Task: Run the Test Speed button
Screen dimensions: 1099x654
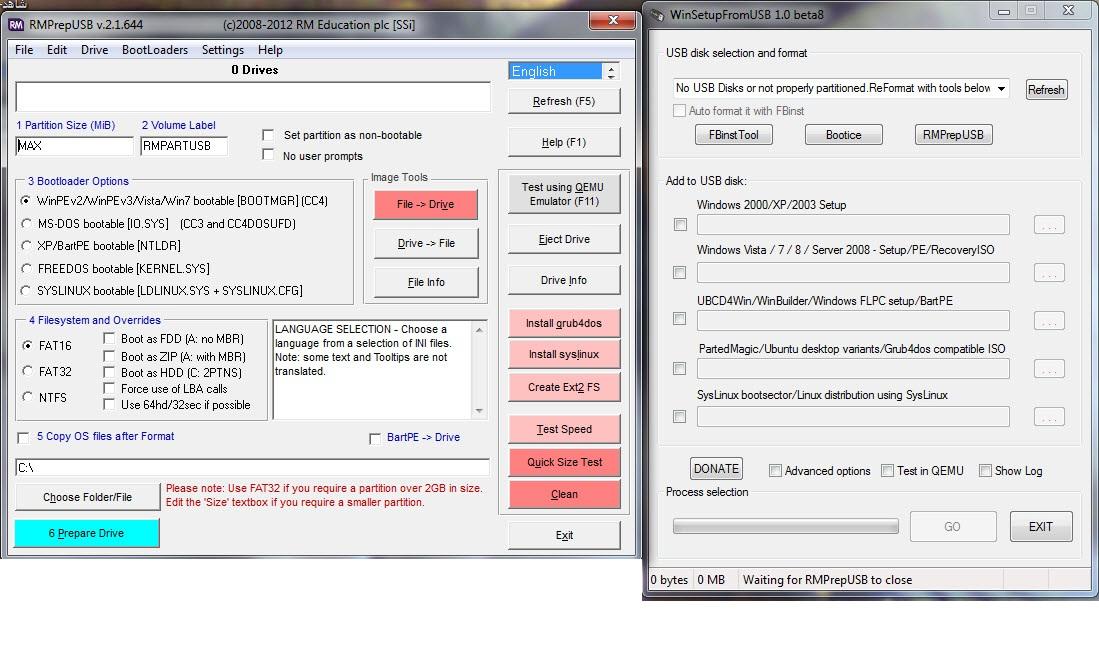Action: (564, 429)
